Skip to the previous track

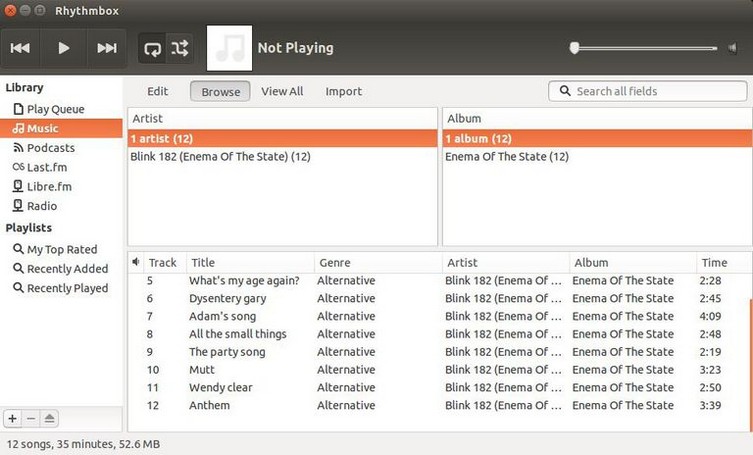tap(20, 48)
